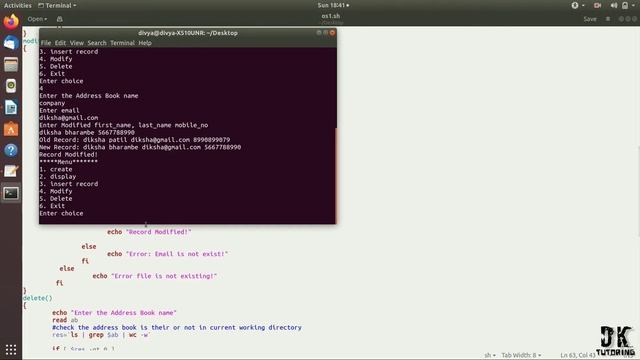Open the Tab Width selector

(521, 355)
